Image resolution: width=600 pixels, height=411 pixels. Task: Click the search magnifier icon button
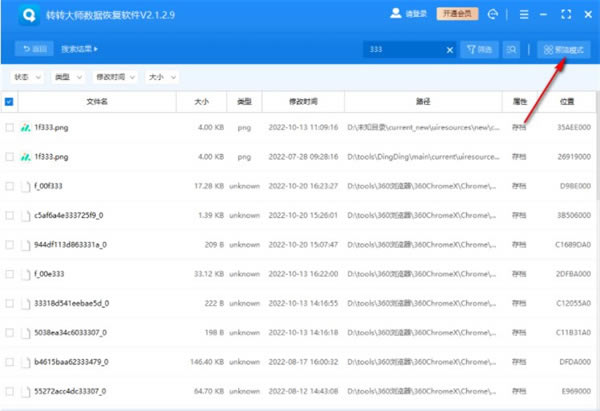pyautogui.click(x=512, y=49)
